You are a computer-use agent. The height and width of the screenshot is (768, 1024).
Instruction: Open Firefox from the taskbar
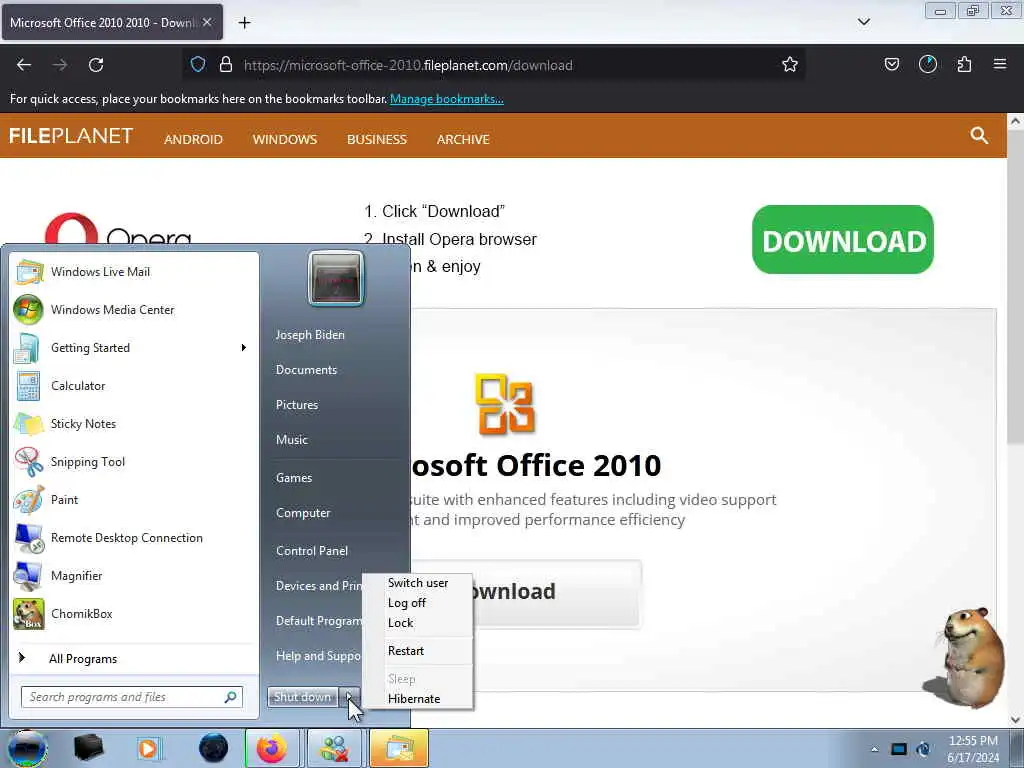coord(272,748)
